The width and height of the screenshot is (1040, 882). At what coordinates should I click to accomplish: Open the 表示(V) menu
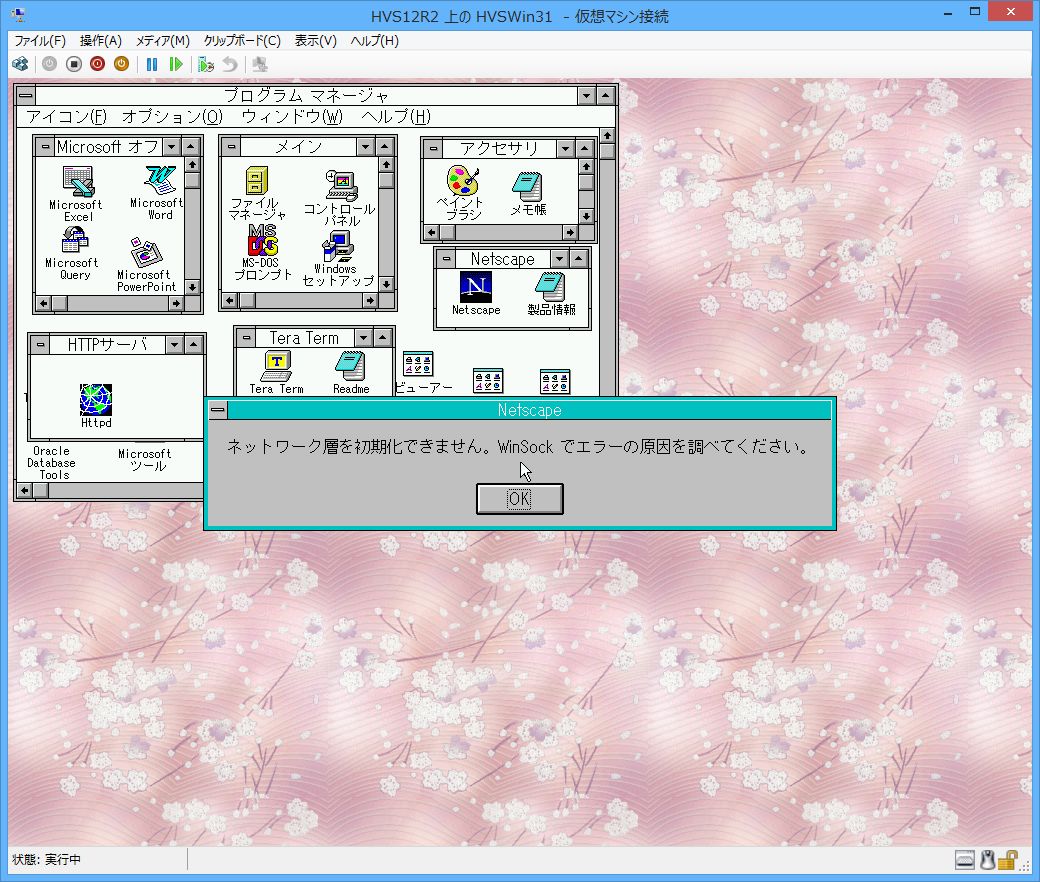316,40
